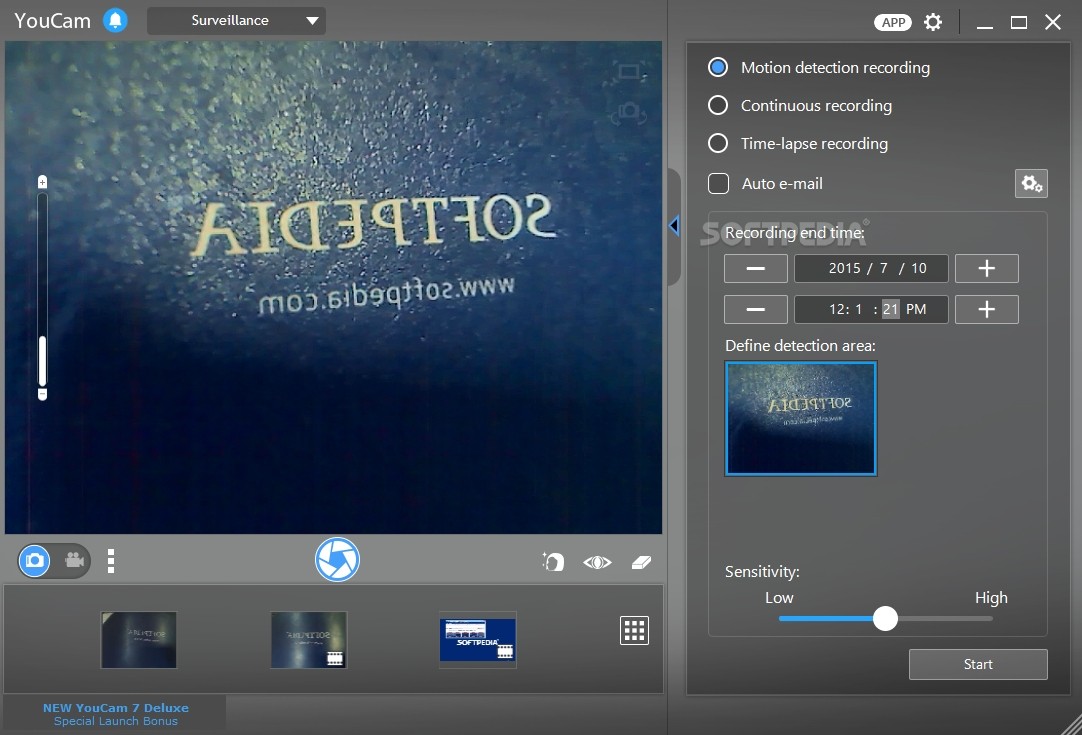Select the seconds value 21 in time field
1082x735 pixels.
pos(890,309)
